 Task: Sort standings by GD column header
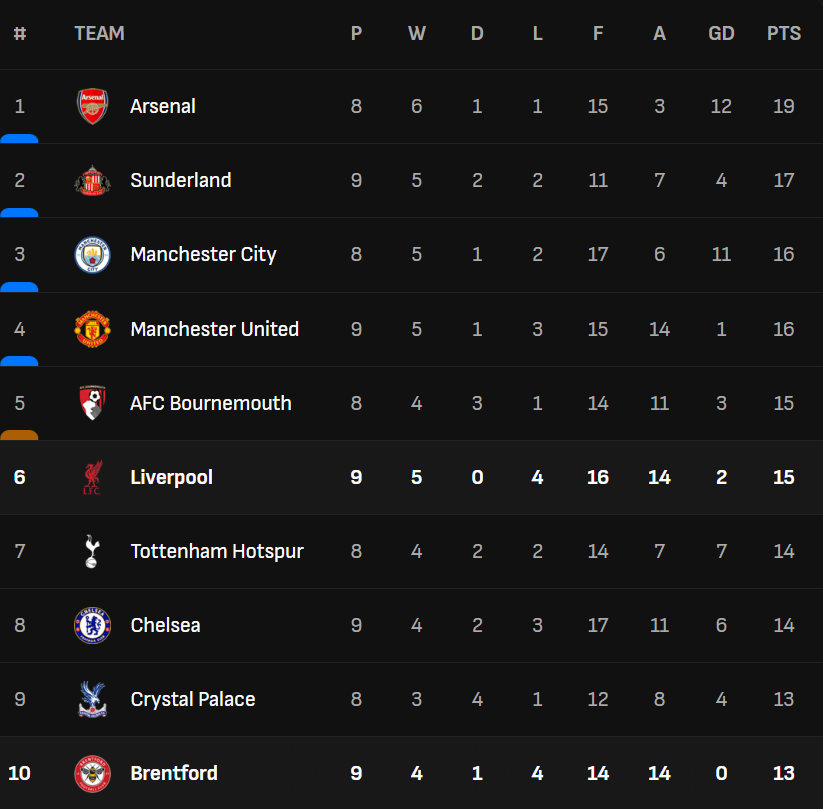point(721,33)
